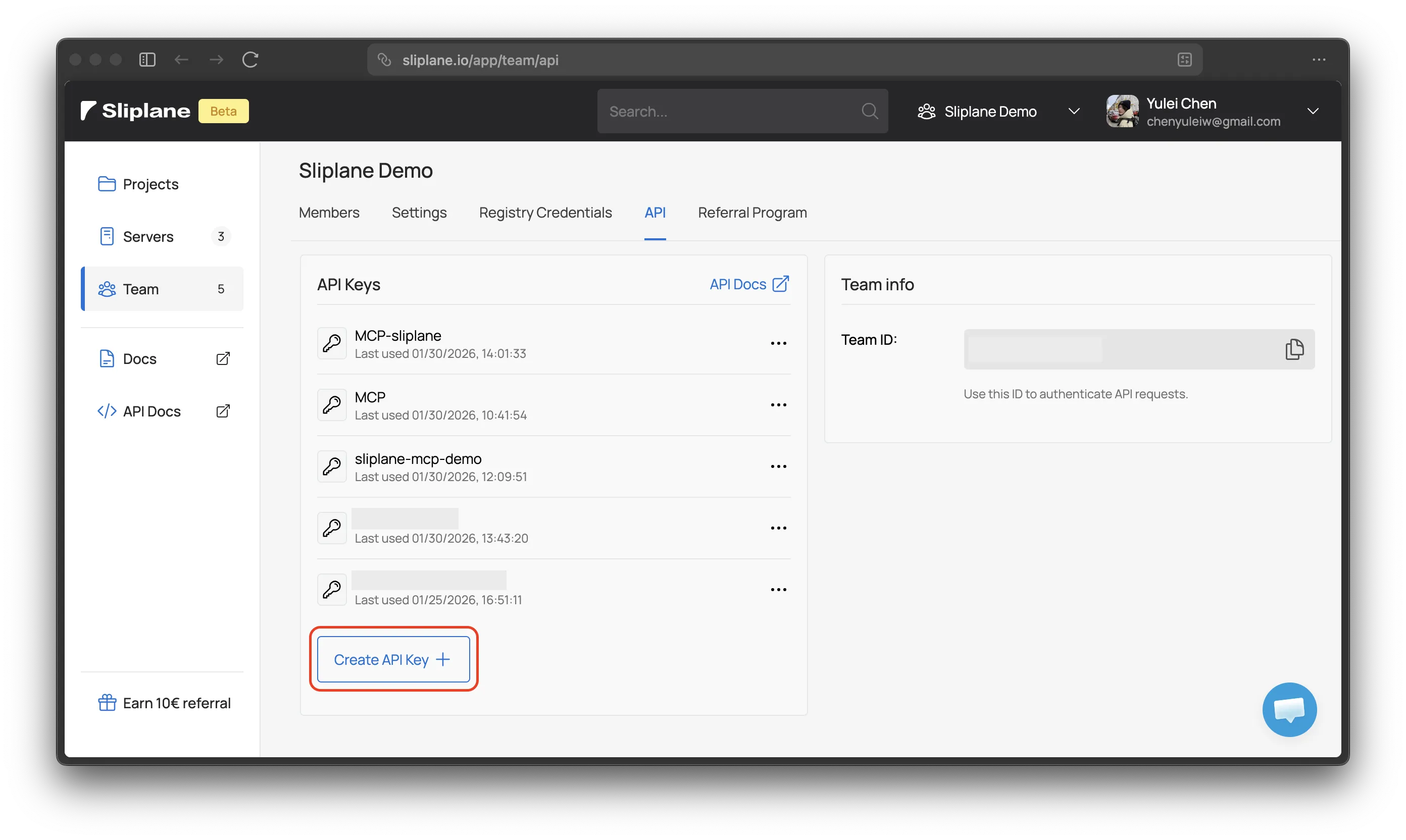The image size is (1406, 840).
Task: Go back using browser back arrow
Action: (181, 60)
